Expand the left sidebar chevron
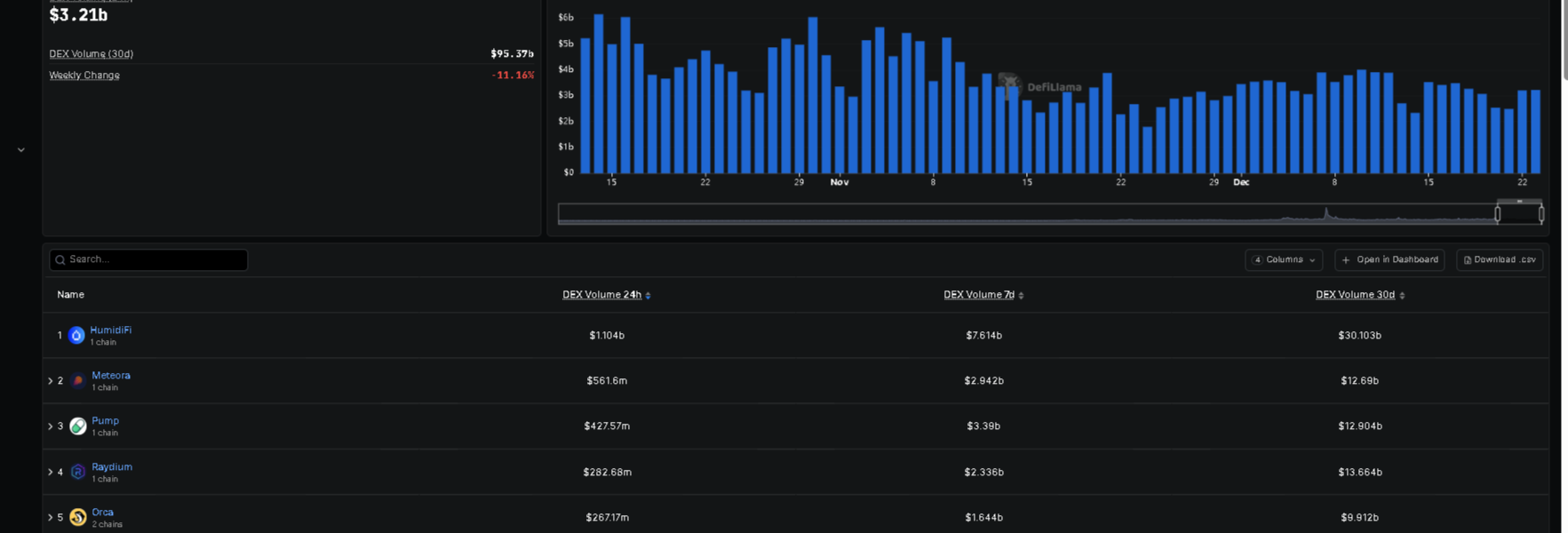 (21, 150)
